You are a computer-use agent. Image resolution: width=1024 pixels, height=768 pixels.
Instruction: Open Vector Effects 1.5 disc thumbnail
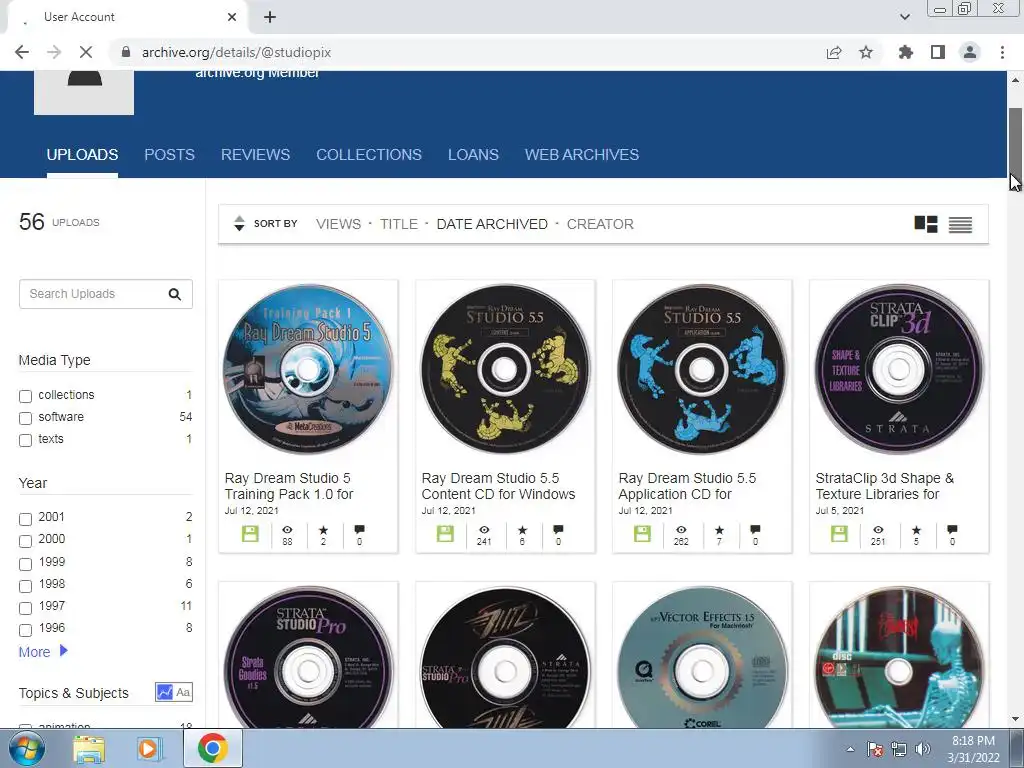[702, 657]
